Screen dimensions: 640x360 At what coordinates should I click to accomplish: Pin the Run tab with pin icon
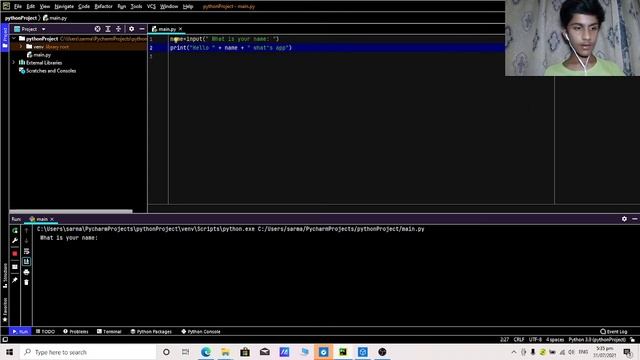coord(15,280)
